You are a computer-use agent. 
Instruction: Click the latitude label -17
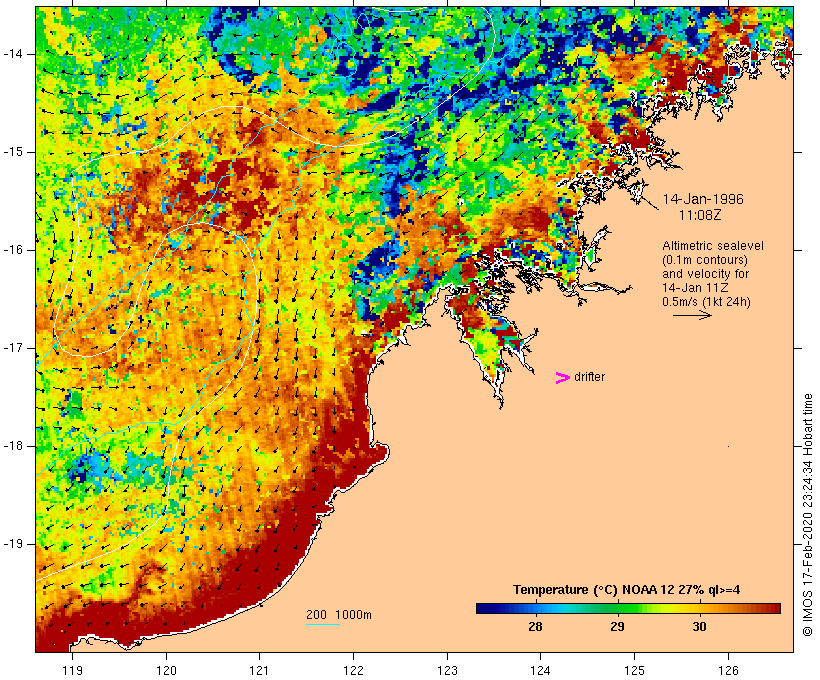point(12,348)
